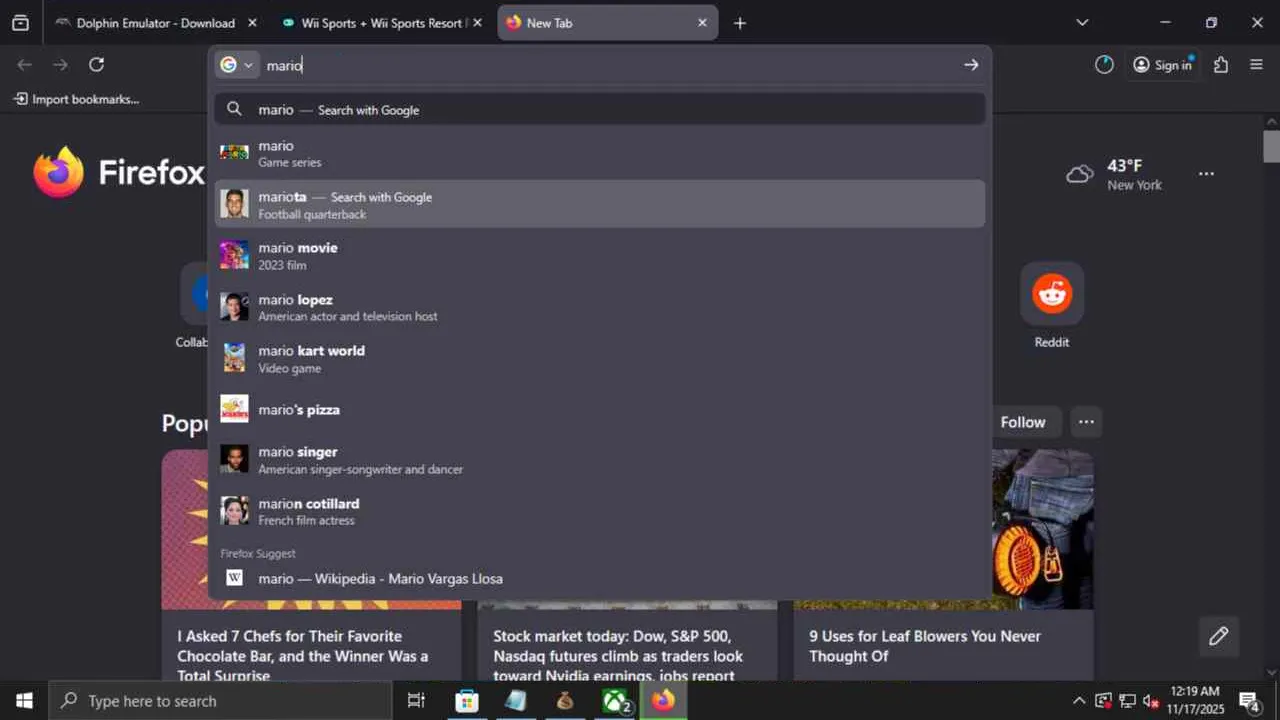Open Firefox View from the tab strip
Screen dimensions: 1280x720
tap(20, 23)
